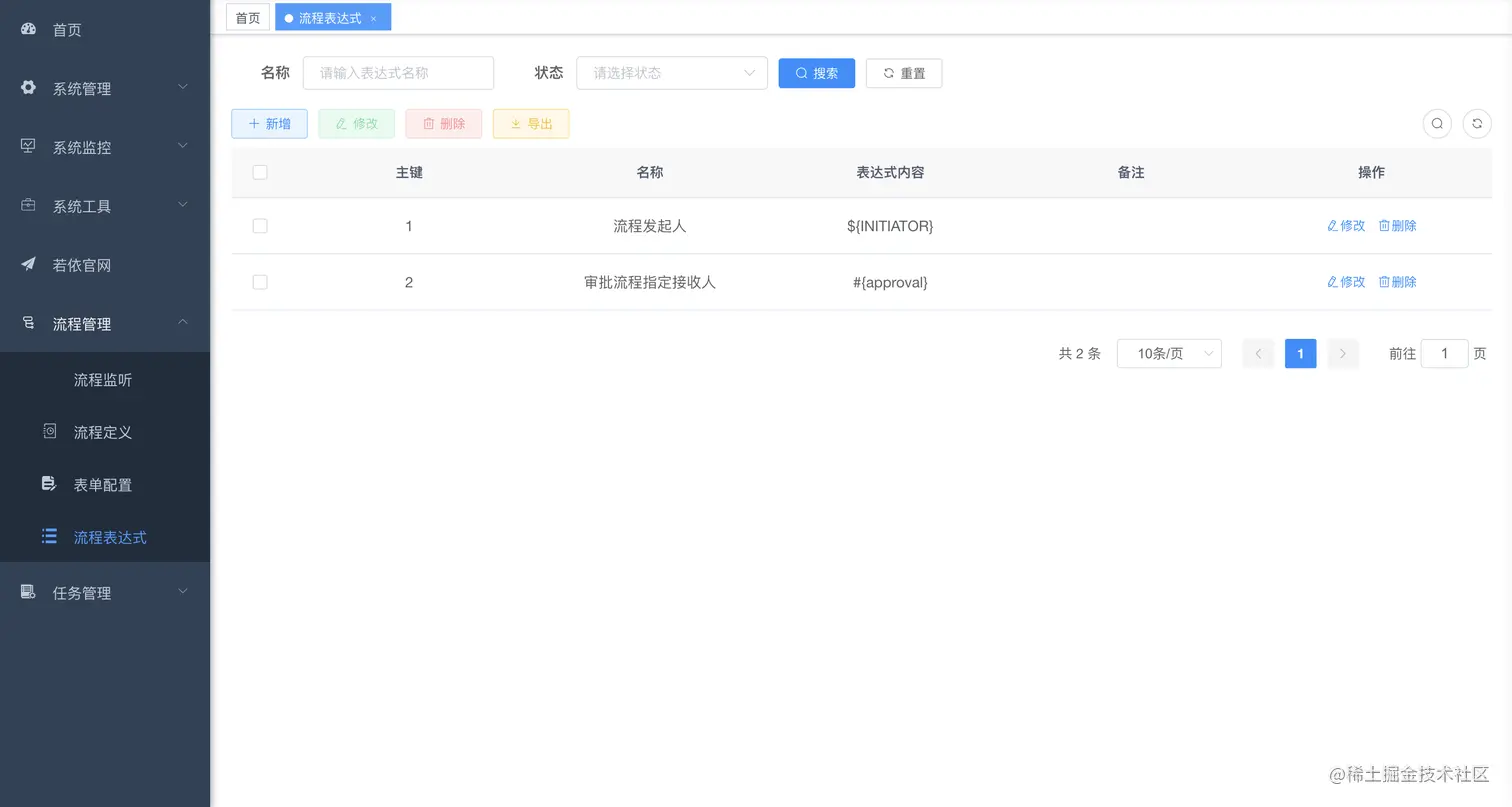Click the 搜索 button
This screenshot has height=807, width=1512.
click(x=817, y=73)
